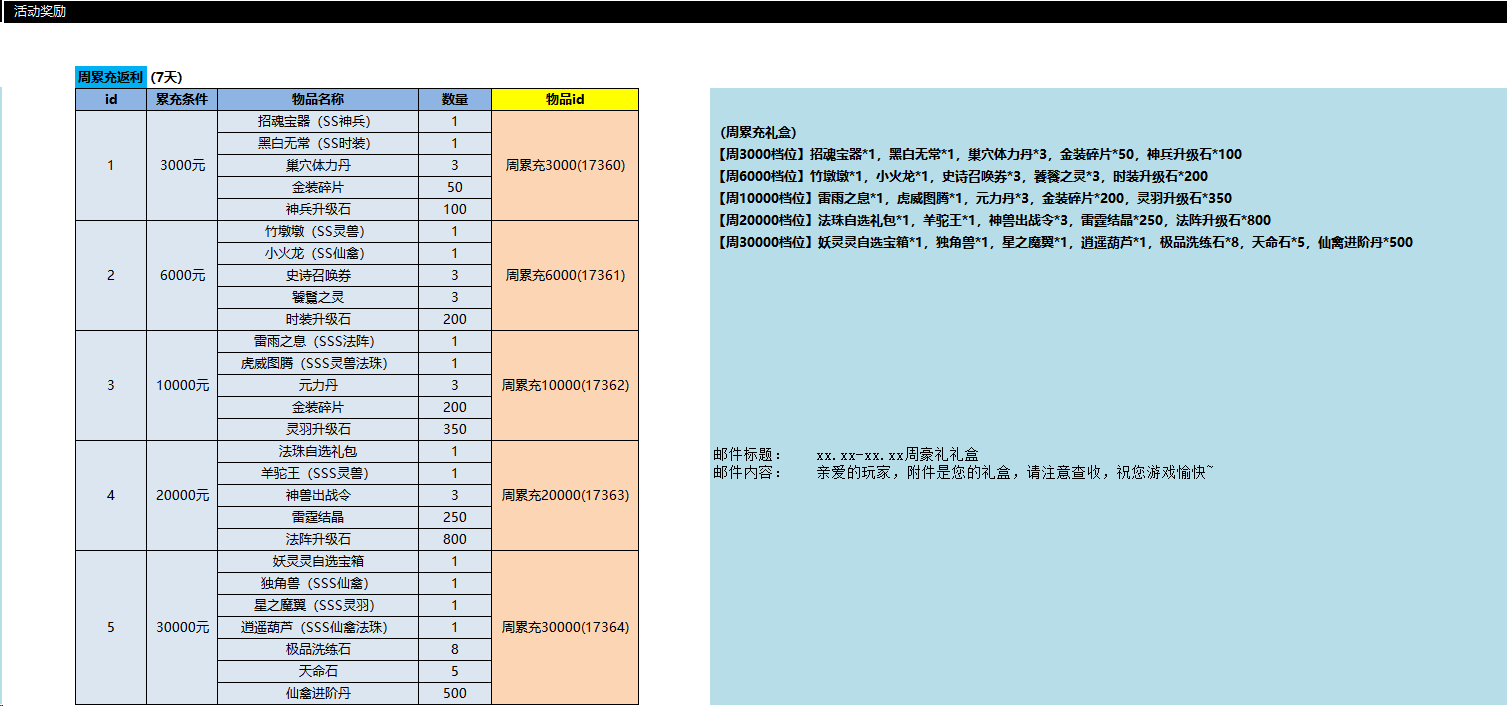
Task: Click the 法阵升级石 item cell
Action: point(318,539)
